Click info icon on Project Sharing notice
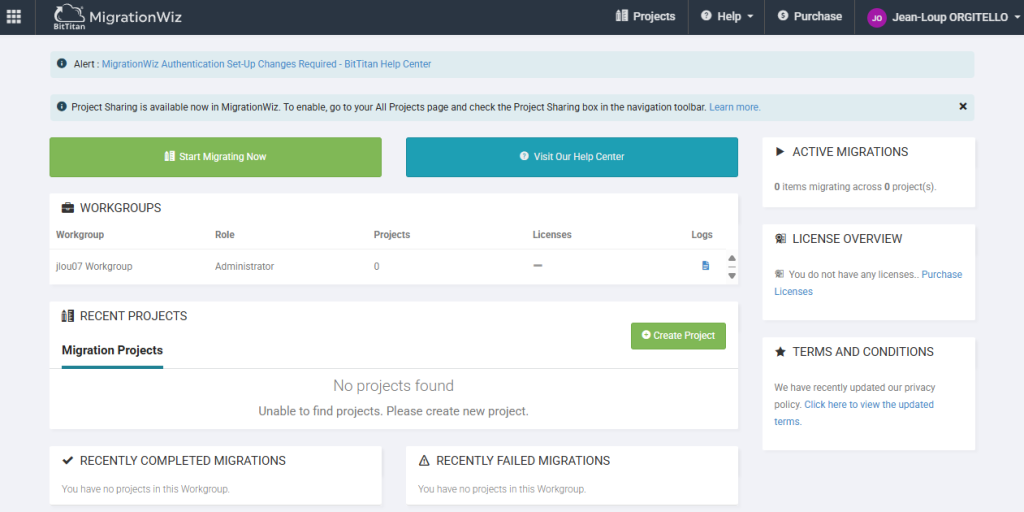 point(62,106)
